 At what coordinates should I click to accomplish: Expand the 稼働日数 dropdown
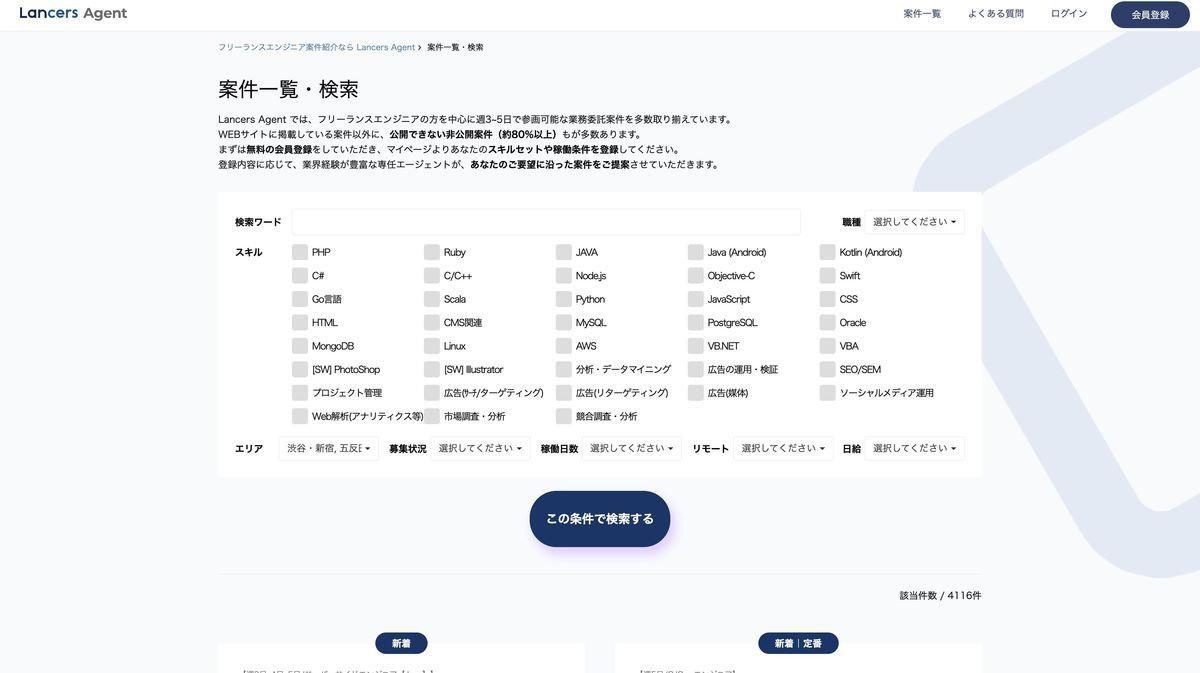[x=632, y=449]
